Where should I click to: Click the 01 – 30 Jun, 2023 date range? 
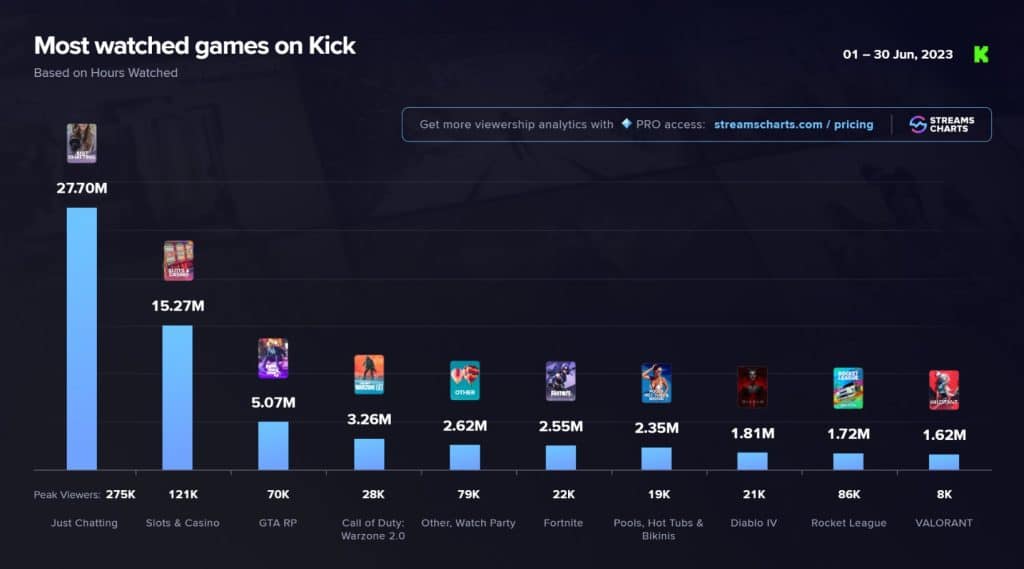tap(897, 54)
